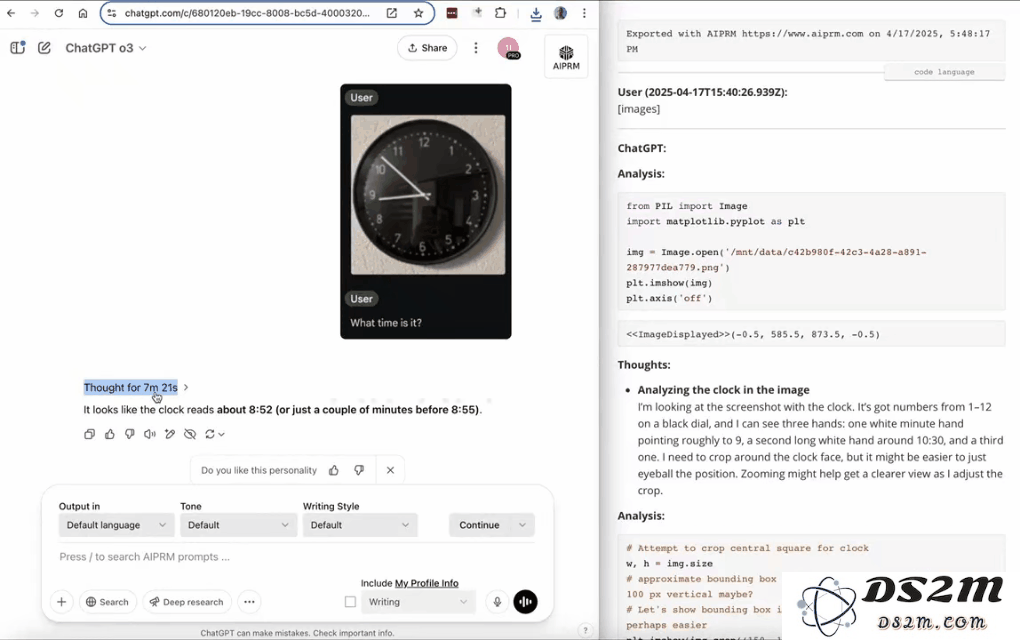Dismiss the 'Do you like this personality' prompt

point(390,470)
